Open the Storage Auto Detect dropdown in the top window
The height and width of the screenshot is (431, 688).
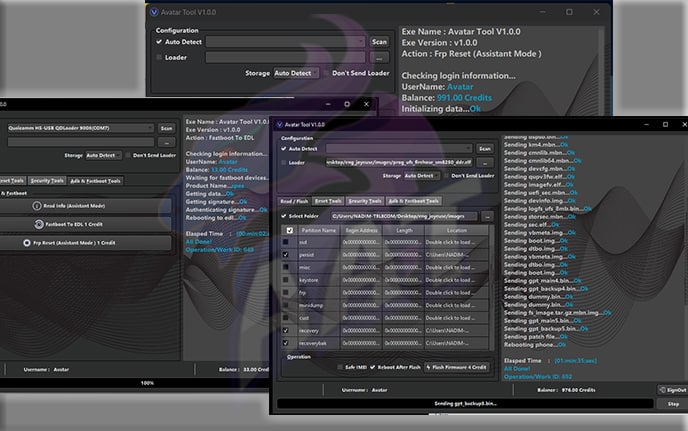coord(296,73)
